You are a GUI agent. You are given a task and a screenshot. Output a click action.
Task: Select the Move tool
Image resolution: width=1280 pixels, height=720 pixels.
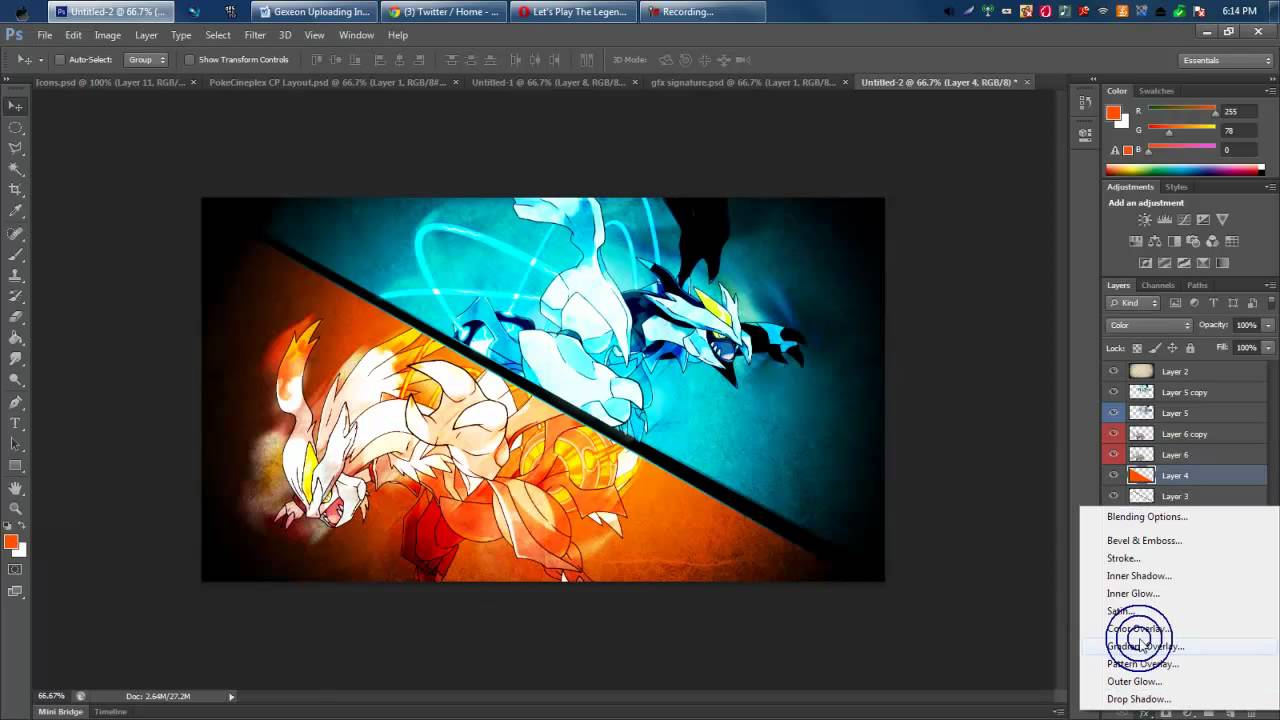(15, 106)
